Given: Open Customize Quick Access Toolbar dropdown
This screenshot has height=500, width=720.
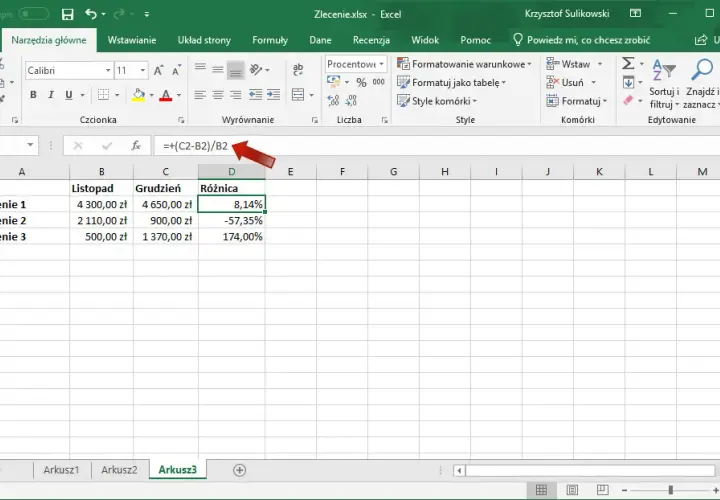Looking at the screenshot, I should [x=147, y=15].
